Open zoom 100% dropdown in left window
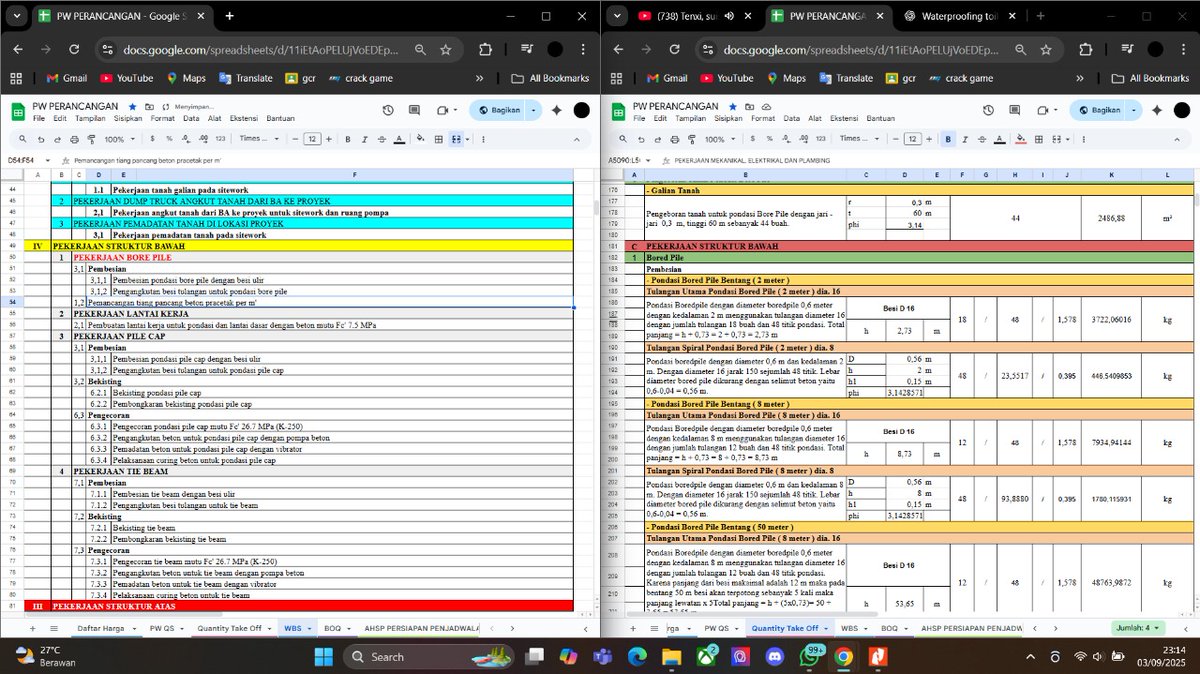The width and height of the screenshot is (1200, 674). pos(119,139)
